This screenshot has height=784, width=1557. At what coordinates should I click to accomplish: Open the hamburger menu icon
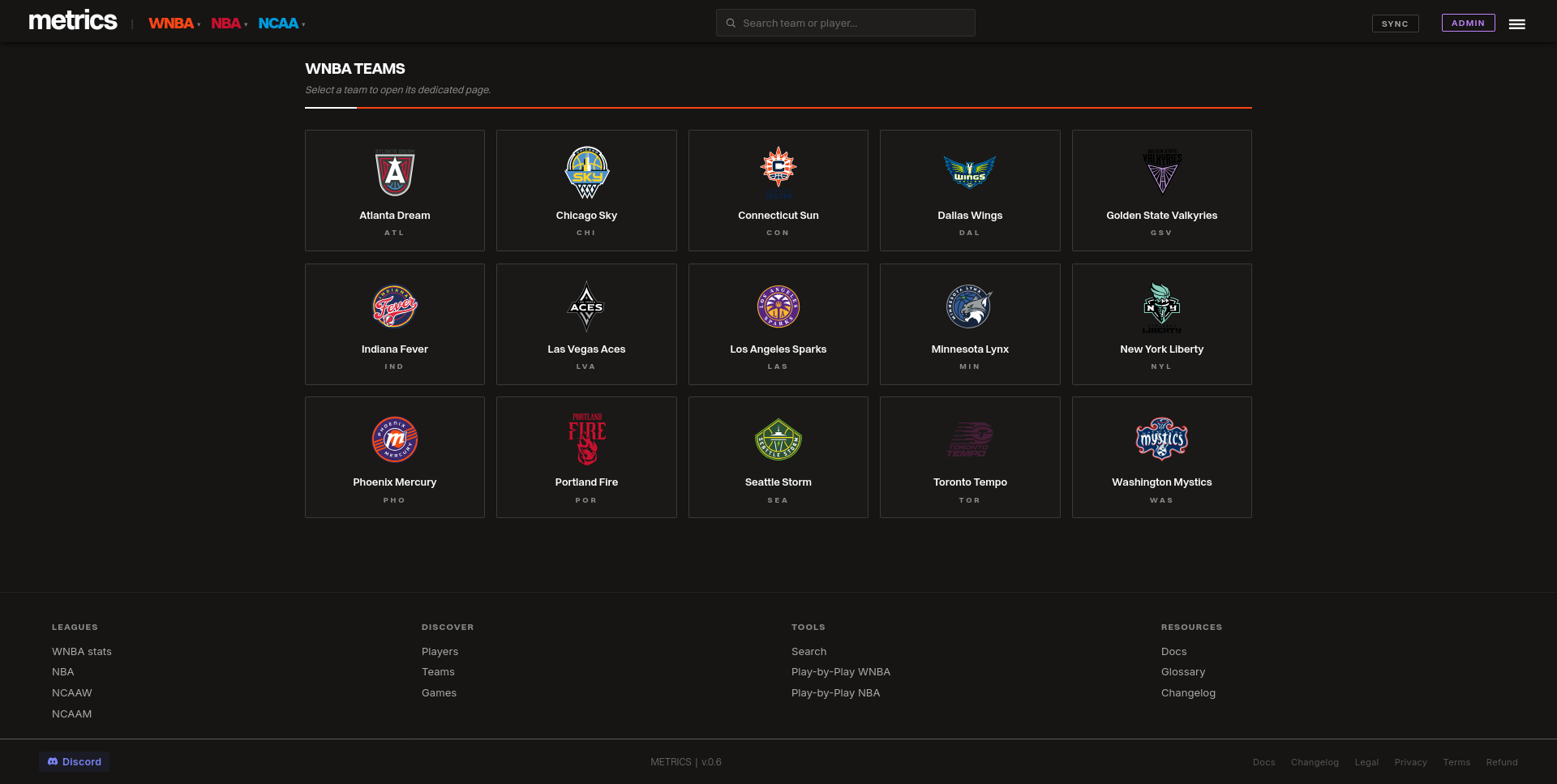[1517, 24]
